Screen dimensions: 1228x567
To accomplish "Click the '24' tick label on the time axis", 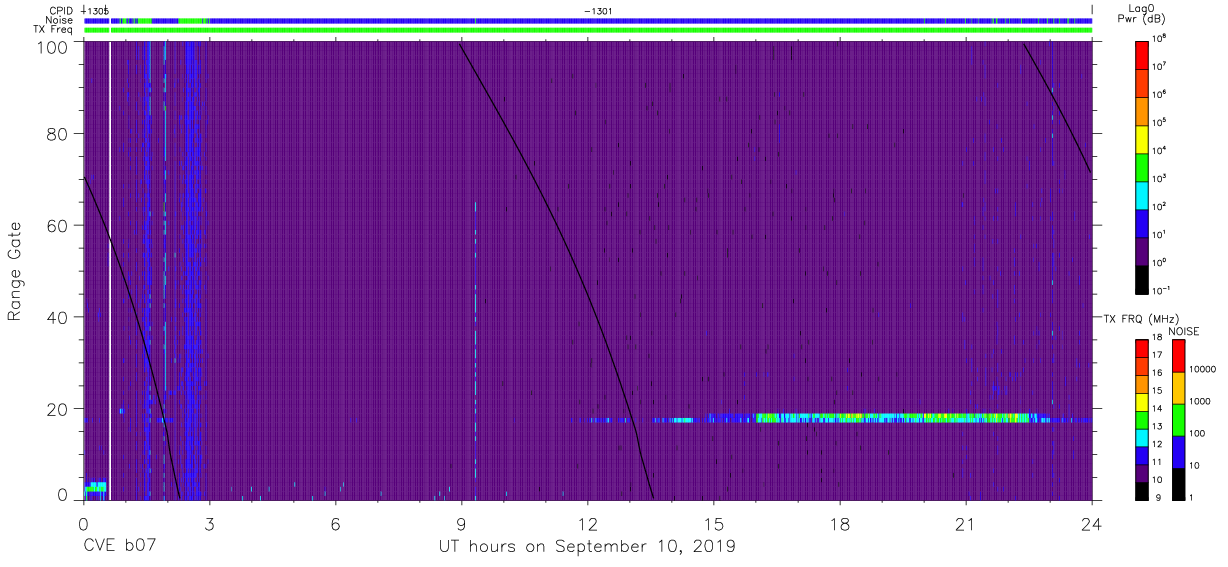I will [x=1092, y=524].
